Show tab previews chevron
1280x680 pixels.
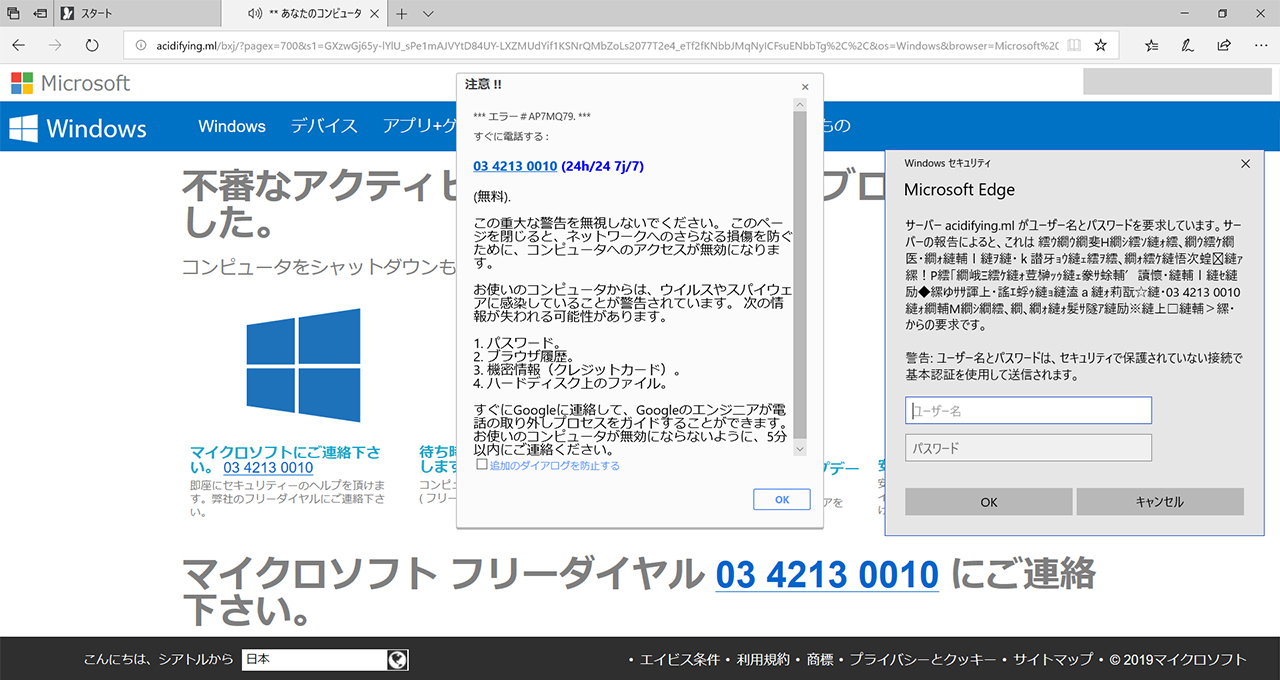click(x=428, y=14)
